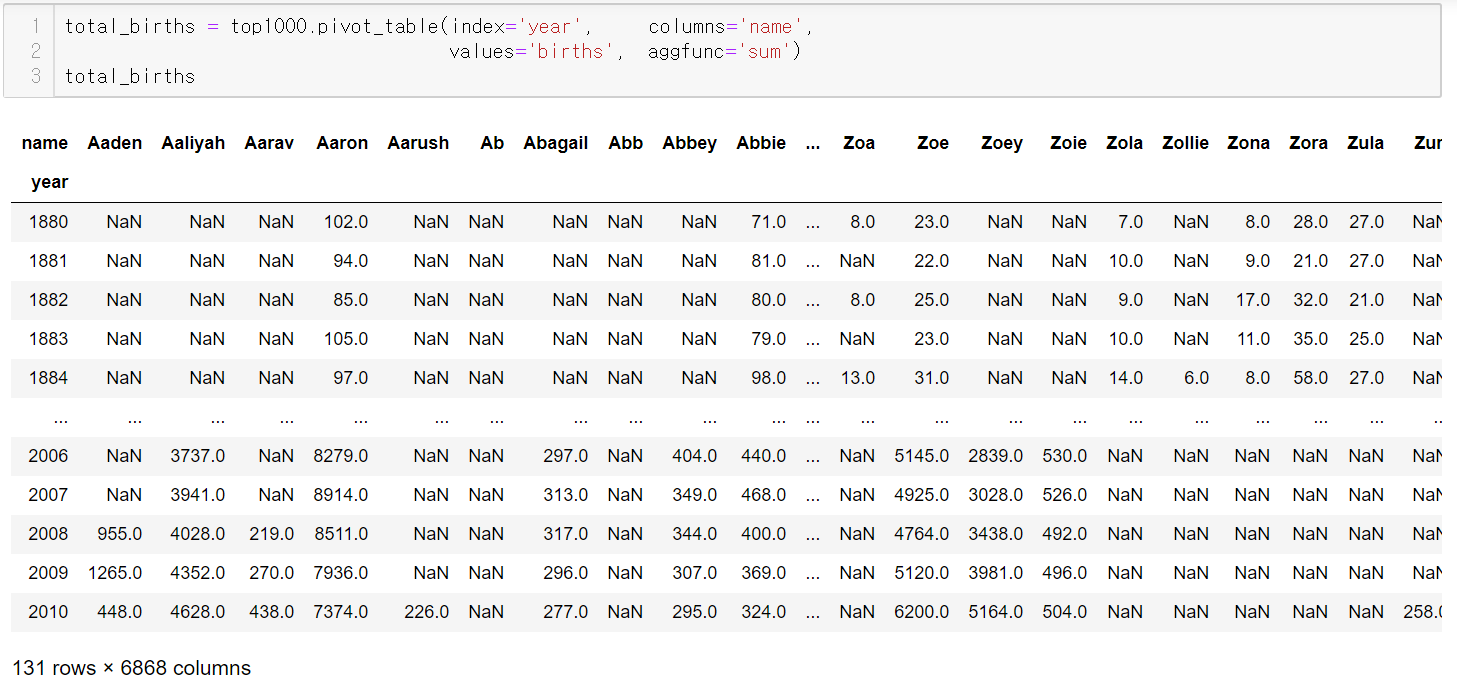Select the 'Zola' column header
Viewport: 1457px width, 681px height.
click(1124, 143)
